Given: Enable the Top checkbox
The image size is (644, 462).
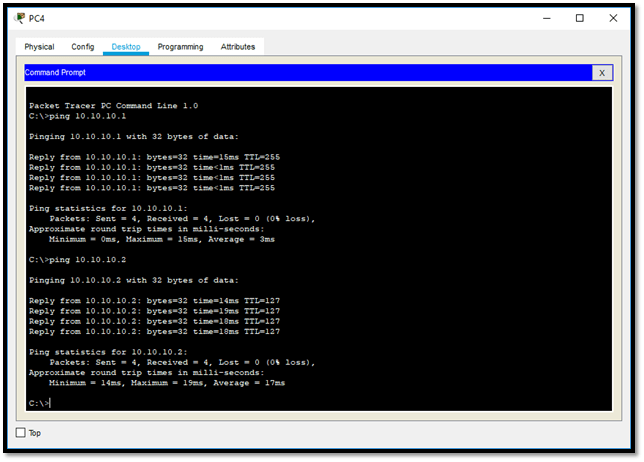Looking at the screenshot, I should click(21, 433).
